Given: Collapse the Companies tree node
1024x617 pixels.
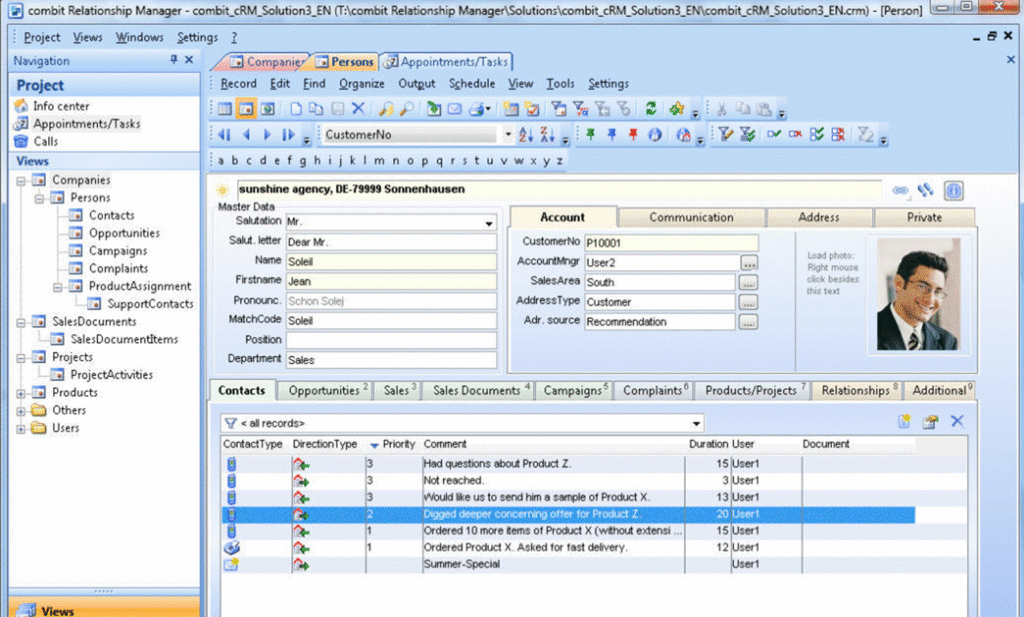Looking at the screenshot, I should click(x=21, y=180).
